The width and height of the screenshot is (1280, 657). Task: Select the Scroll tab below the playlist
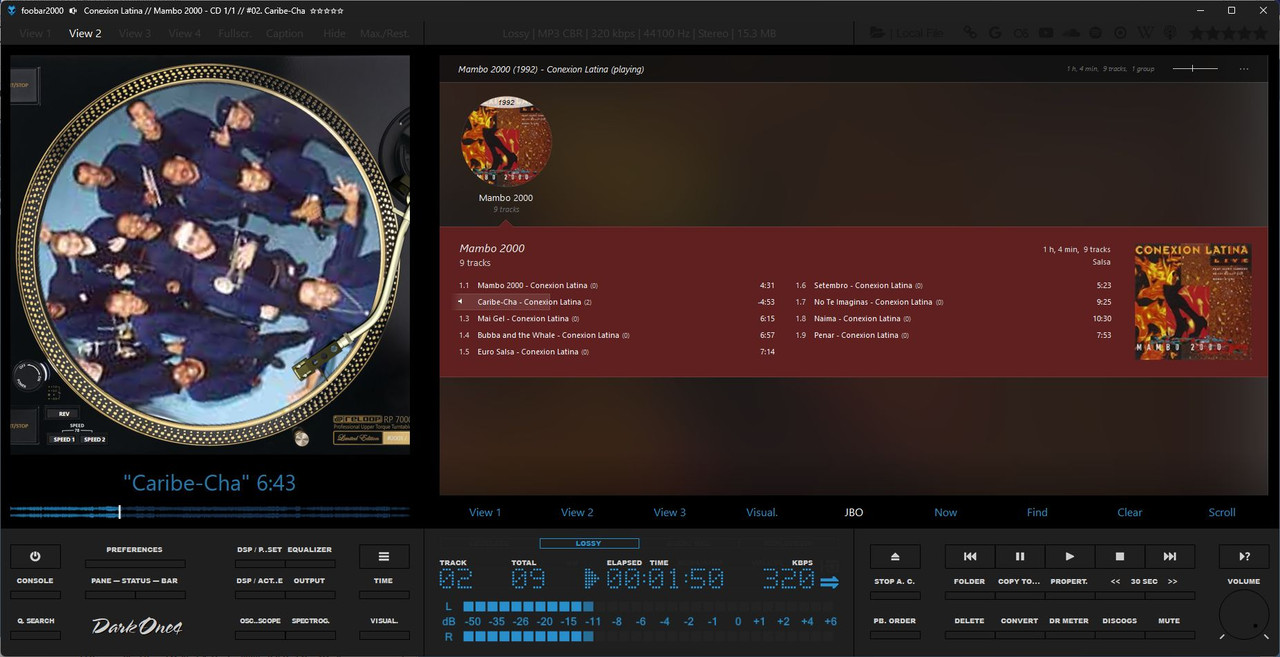[1222, 512]
